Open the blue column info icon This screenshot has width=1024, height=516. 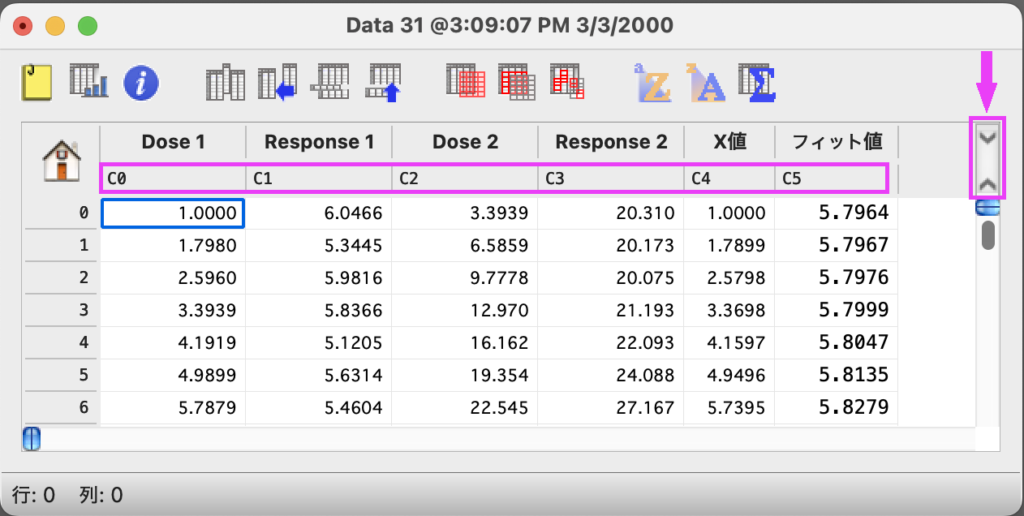pyautogui.click(x=141, y=83)
